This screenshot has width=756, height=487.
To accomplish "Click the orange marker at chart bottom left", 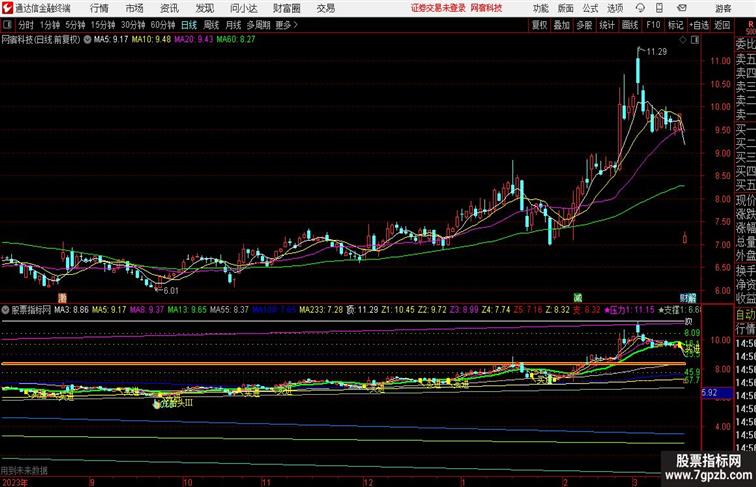I will point(62,298).
